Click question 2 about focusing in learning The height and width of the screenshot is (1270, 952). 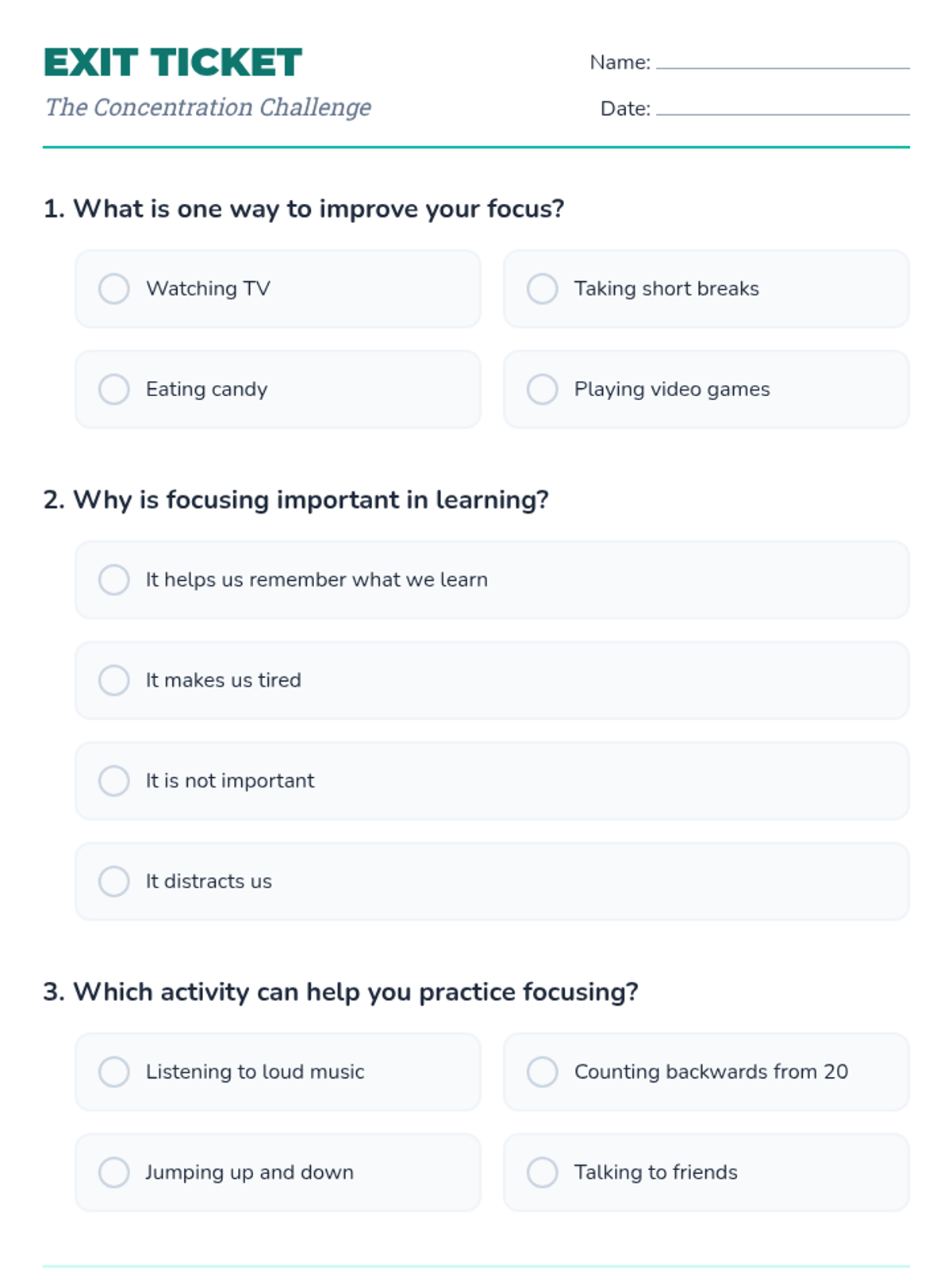pos(296,500)
